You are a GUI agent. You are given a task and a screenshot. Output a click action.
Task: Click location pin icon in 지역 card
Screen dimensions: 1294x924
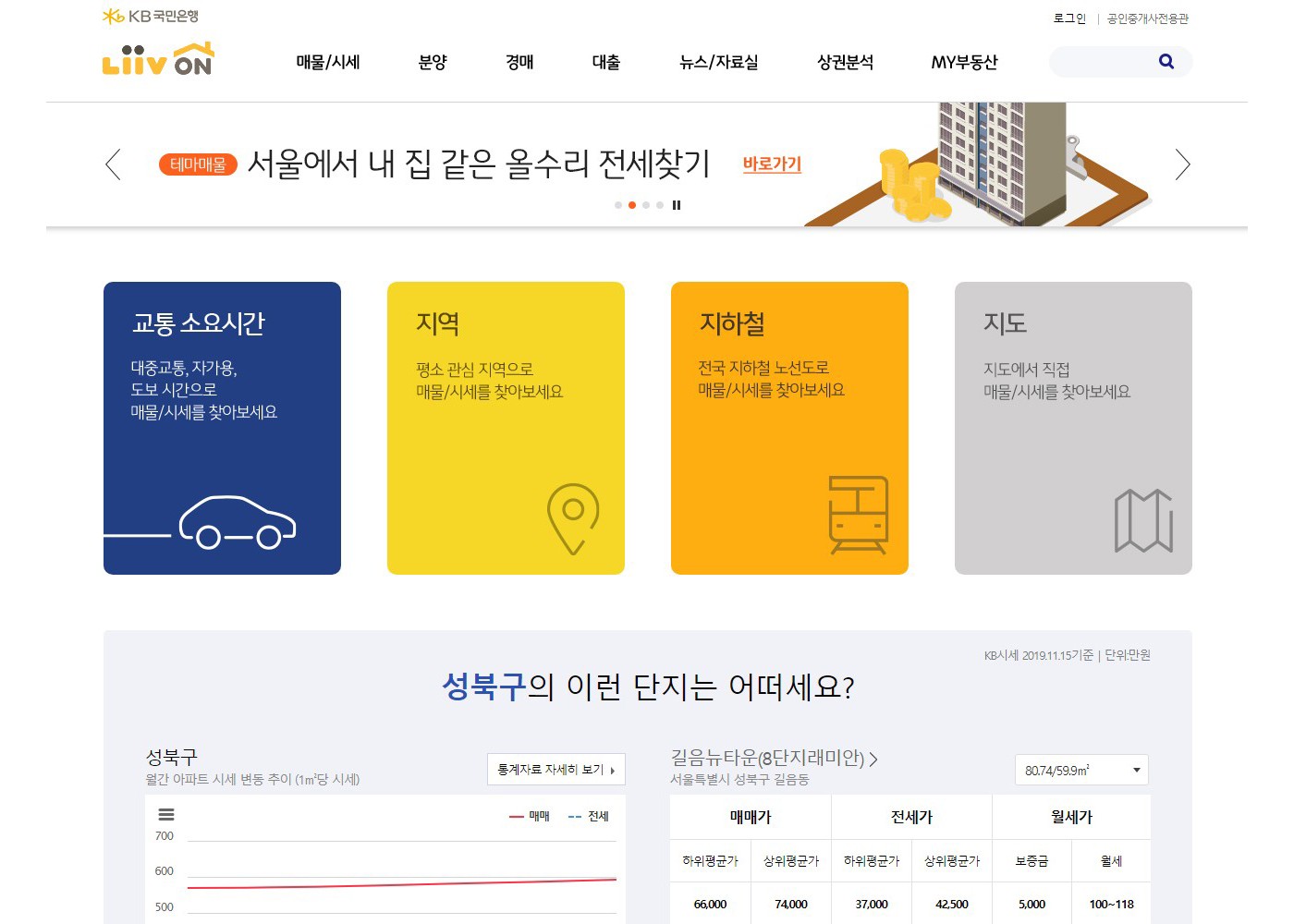[573, 517]
